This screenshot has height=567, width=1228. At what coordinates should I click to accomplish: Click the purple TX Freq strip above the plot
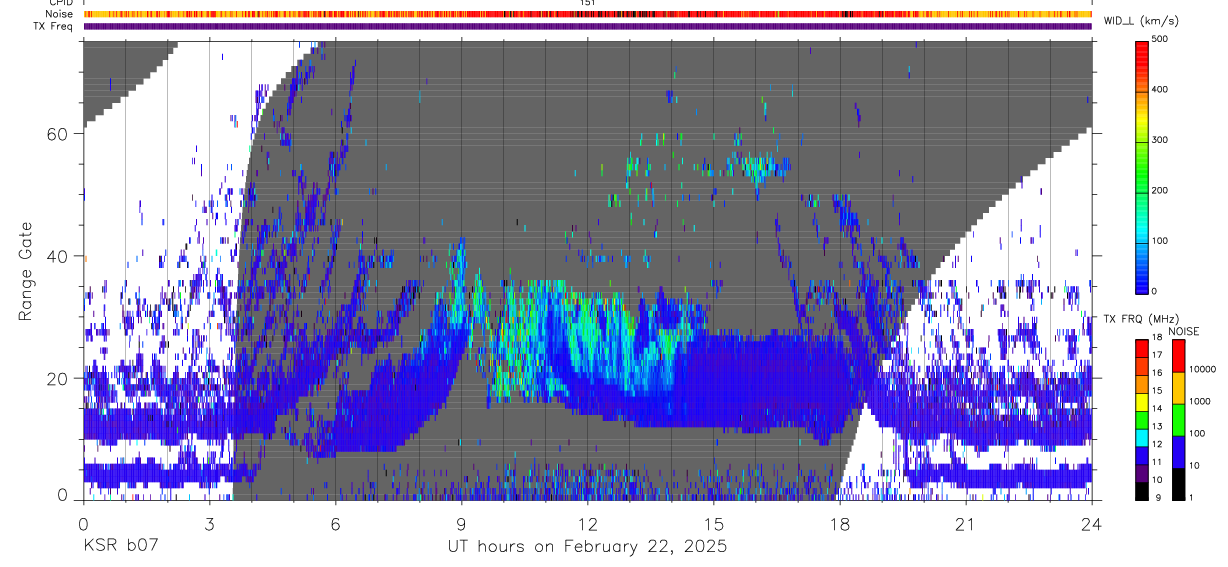pos(587,26)
